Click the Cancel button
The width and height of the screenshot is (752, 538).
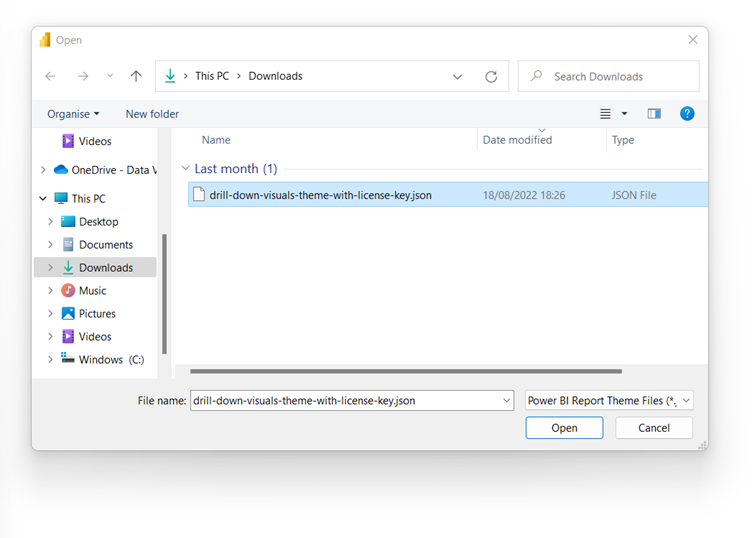coord(654,428)
